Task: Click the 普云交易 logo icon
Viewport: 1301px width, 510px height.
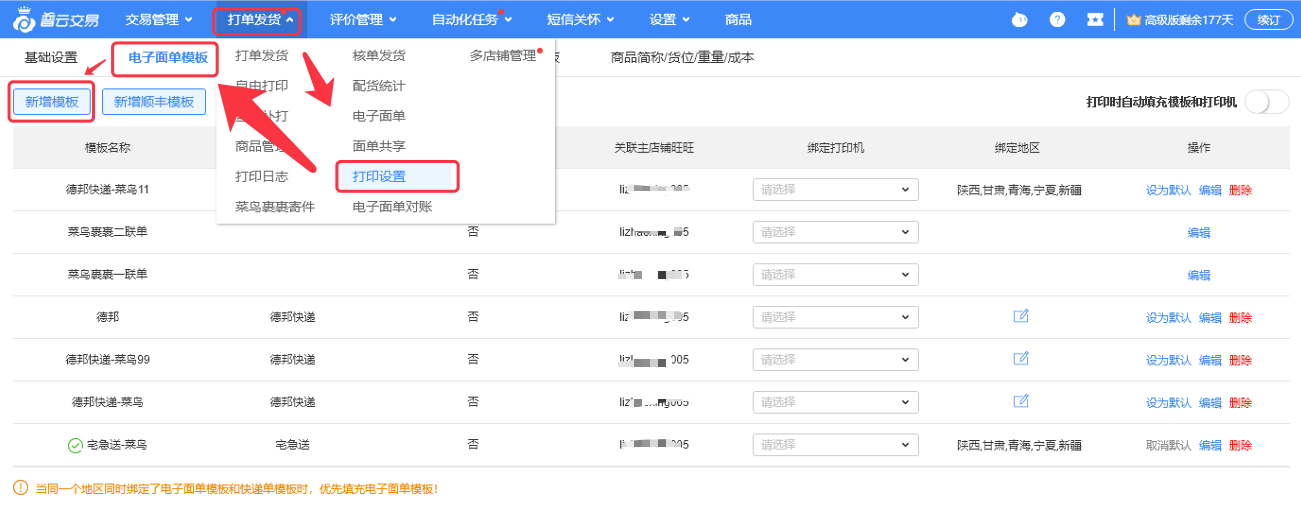Action: 25,19
